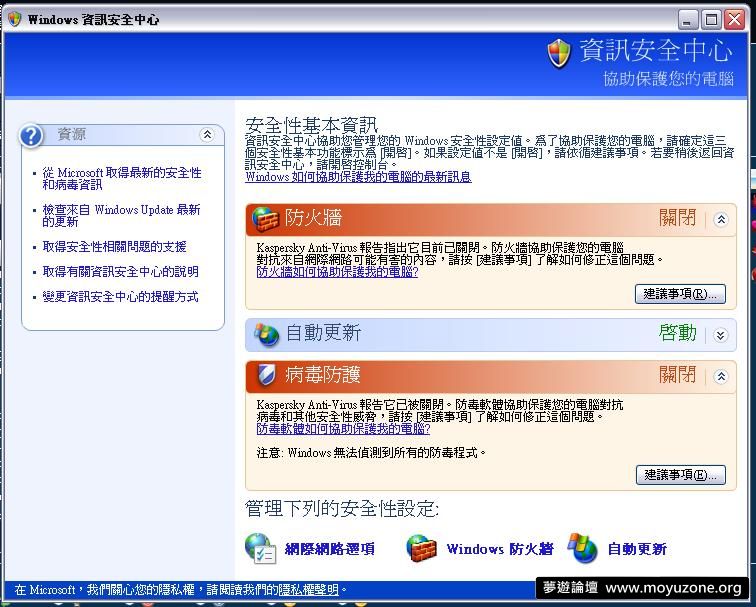Click the firewall brick-wall icon in 防火牆 header

(266, 219)
